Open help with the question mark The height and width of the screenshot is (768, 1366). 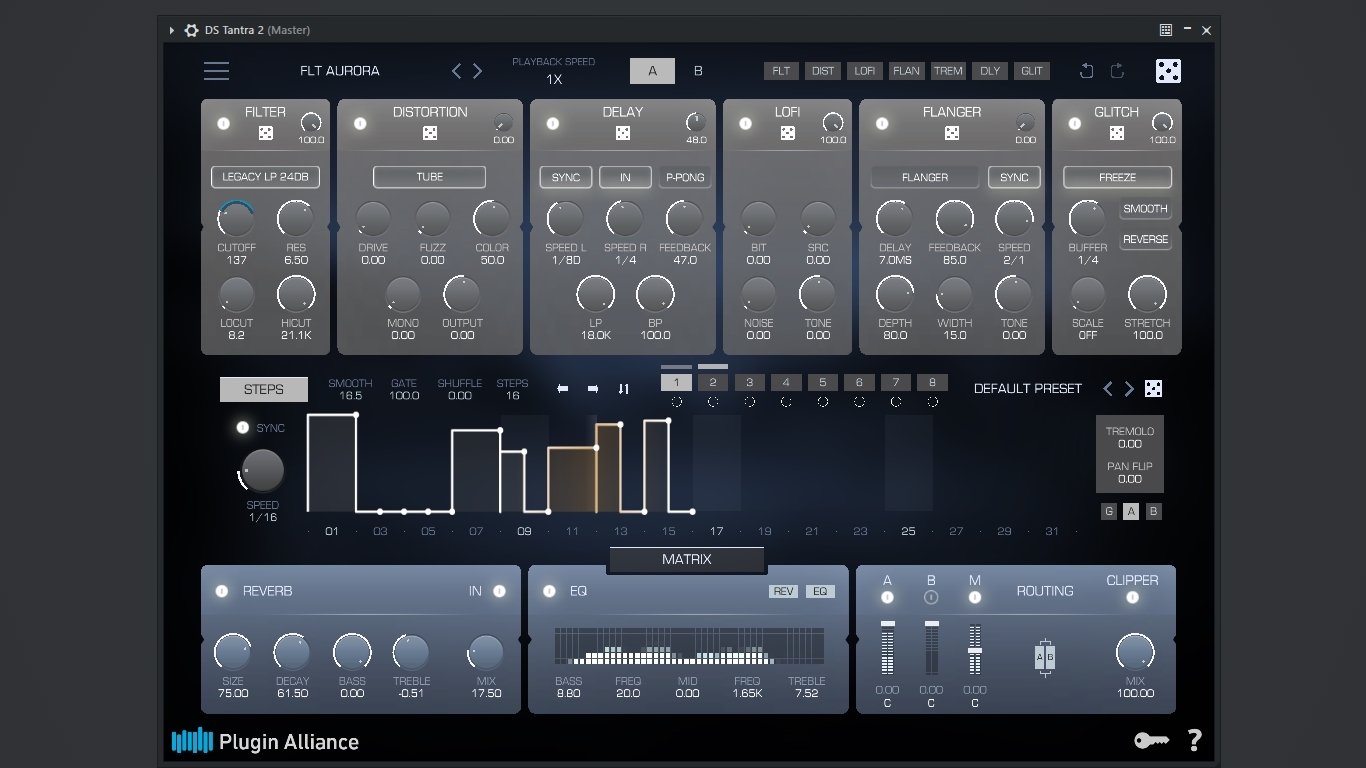tap(1194, 740)
